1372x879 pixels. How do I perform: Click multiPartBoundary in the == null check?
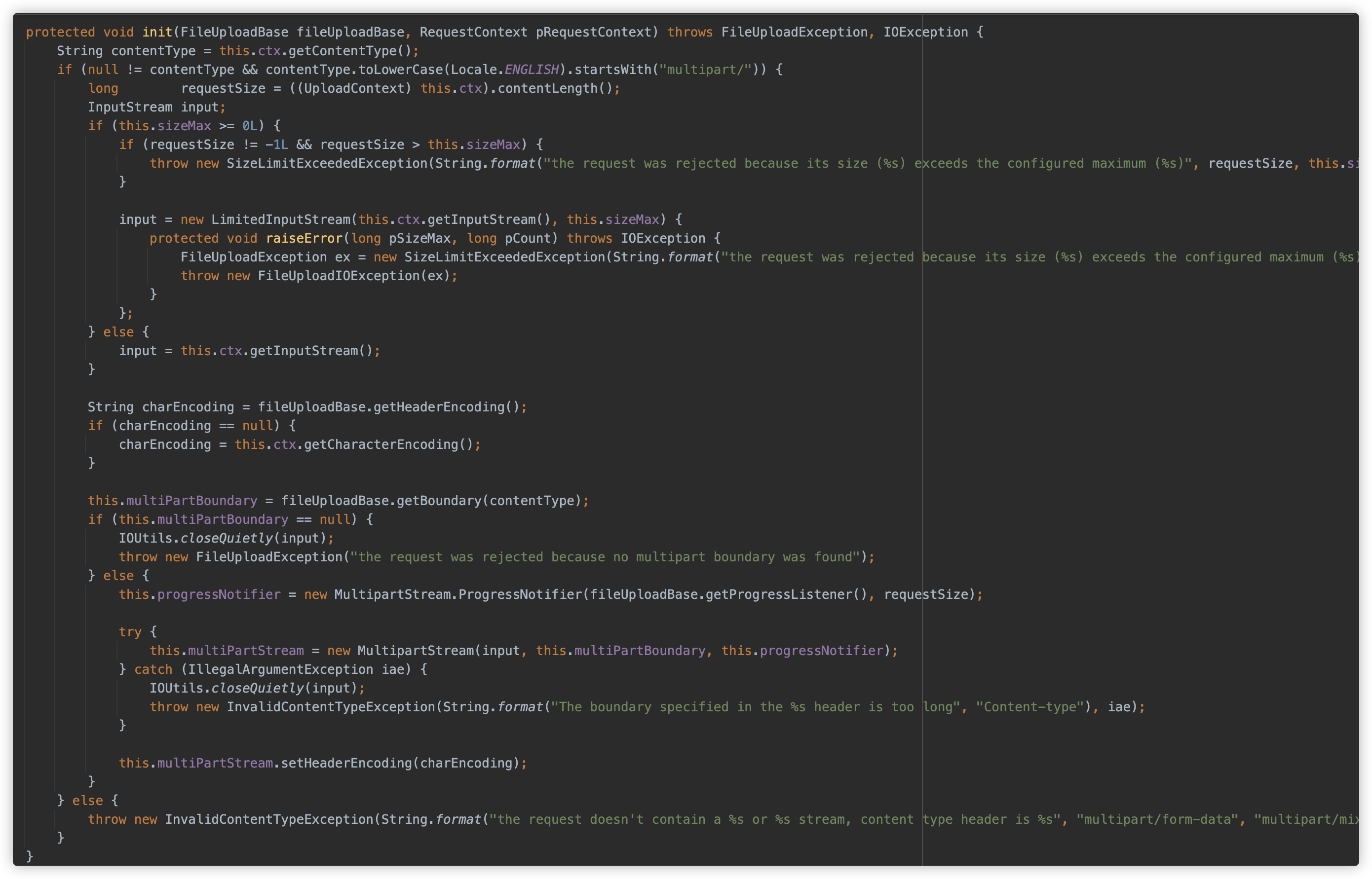[223, 519]
